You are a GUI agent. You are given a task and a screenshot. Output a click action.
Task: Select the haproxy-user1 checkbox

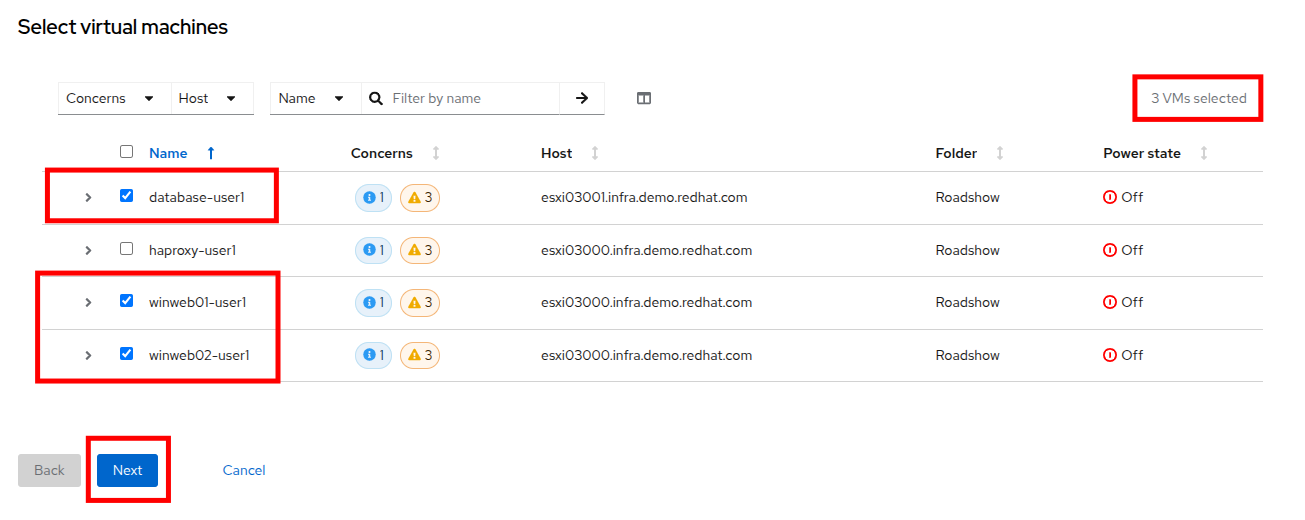[126, 249]
